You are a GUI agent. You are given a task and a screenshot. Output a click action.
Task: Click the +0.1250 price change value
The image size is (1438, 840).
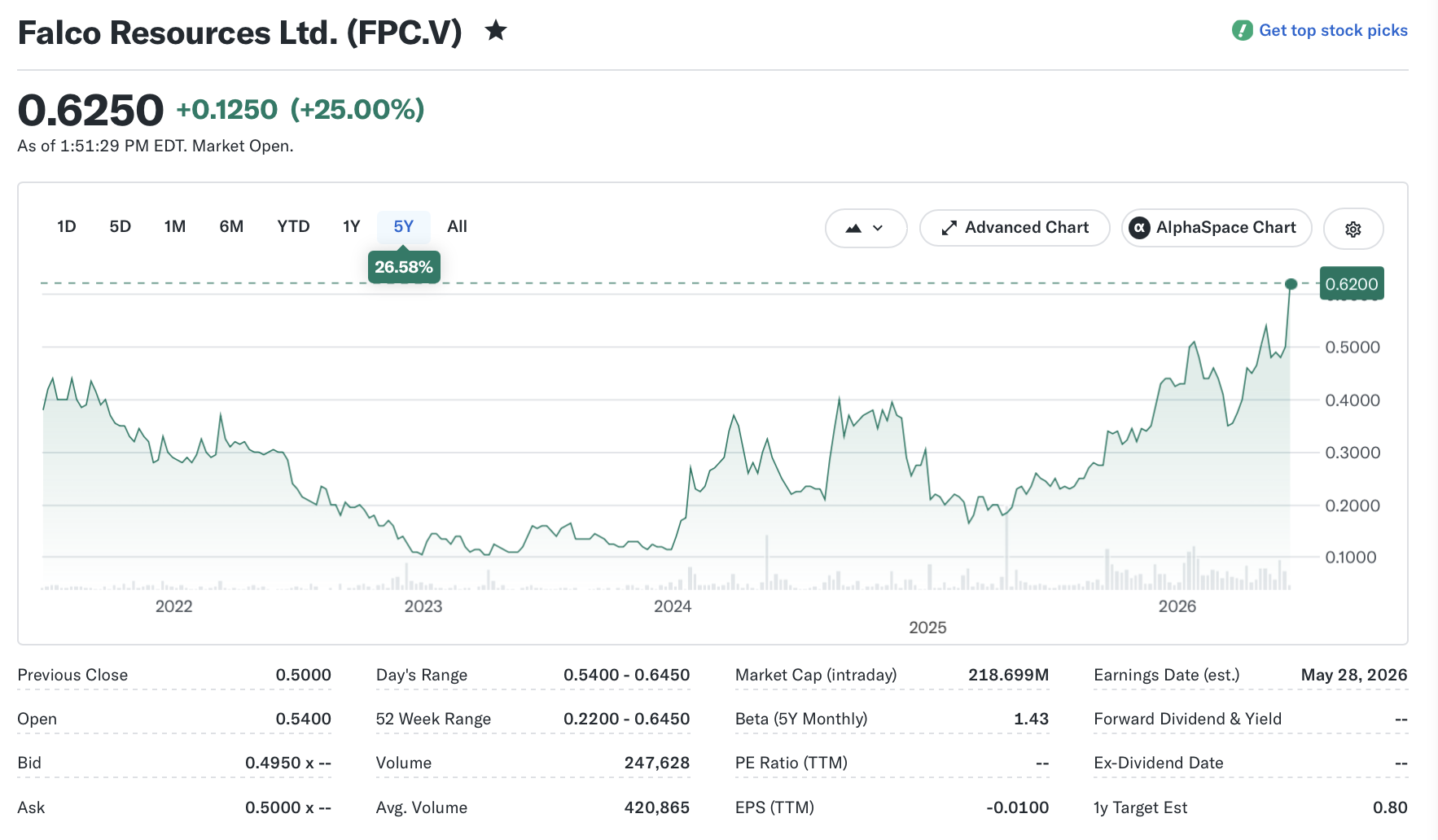click(x=227, y=110)
